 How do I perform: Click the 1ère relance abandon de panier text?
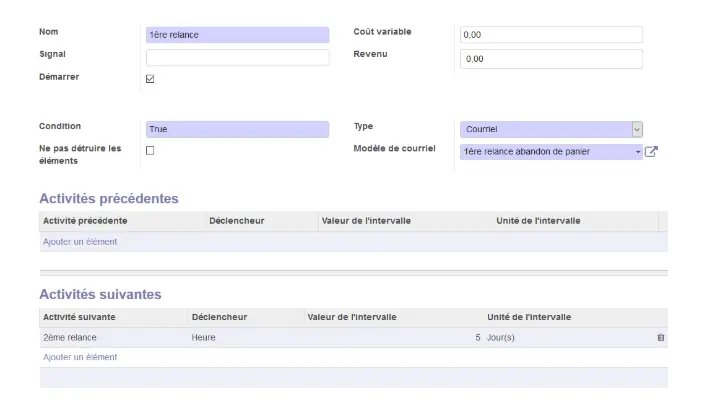527,151
